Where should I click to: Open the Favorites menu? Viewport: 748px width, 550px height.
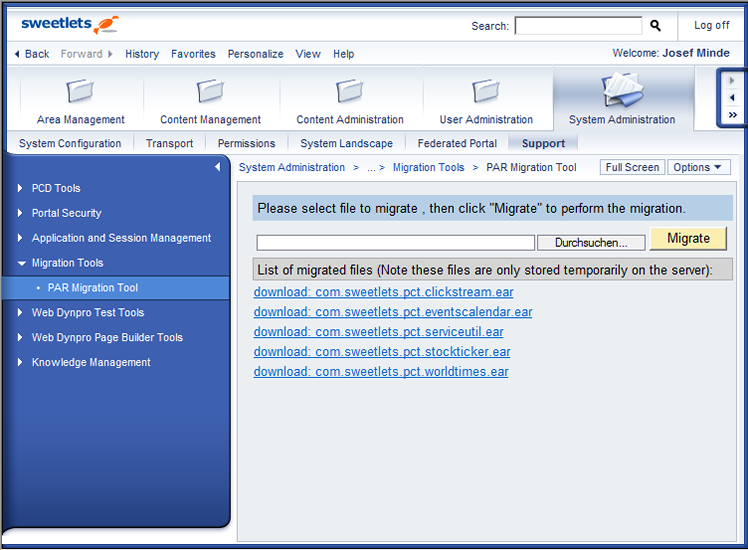(193, 54)
